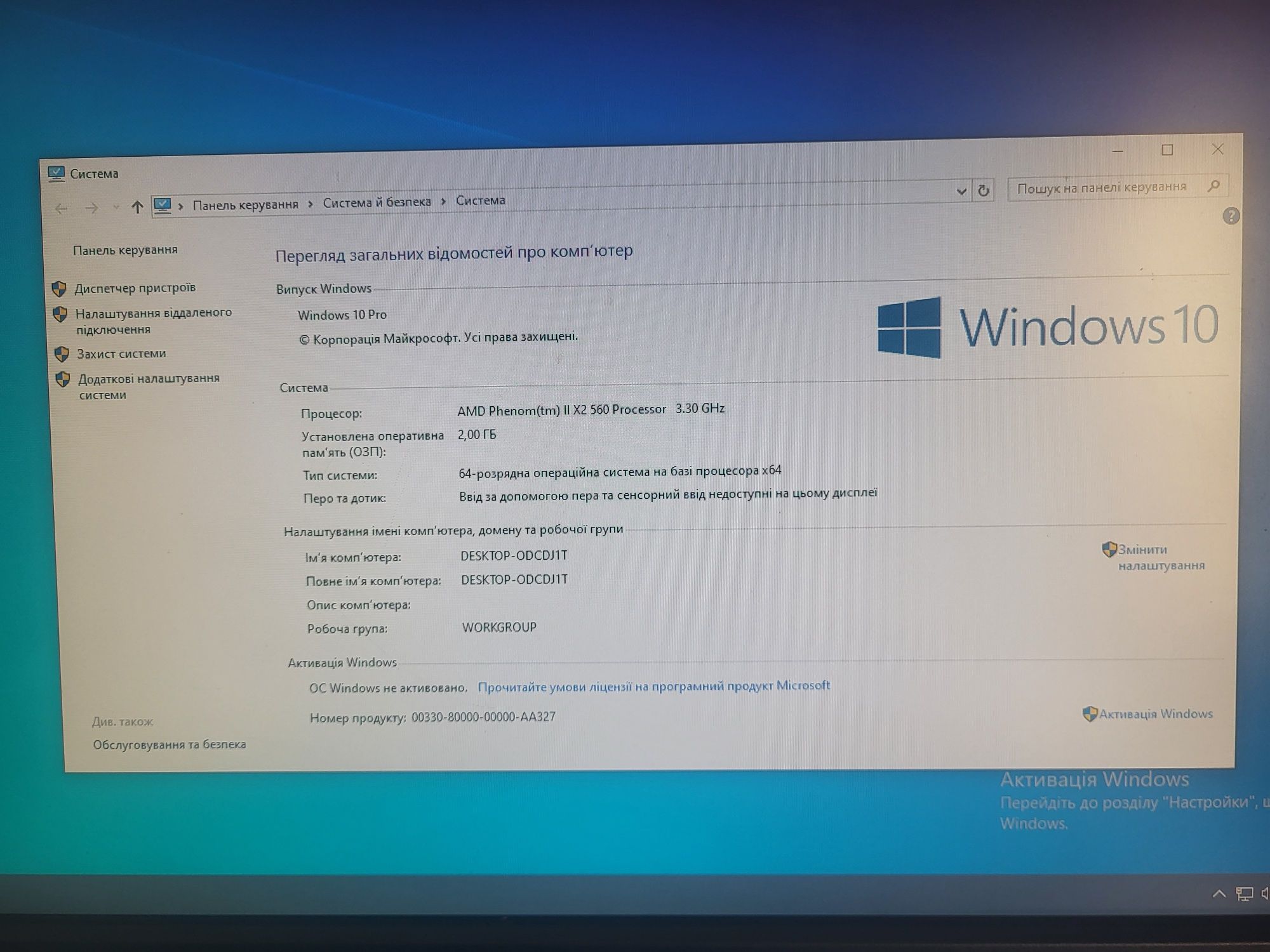Screen dimensions: 1270x952
Task: Click shield icon beside Диспетчер пристроїв
Action: [59, 289]
